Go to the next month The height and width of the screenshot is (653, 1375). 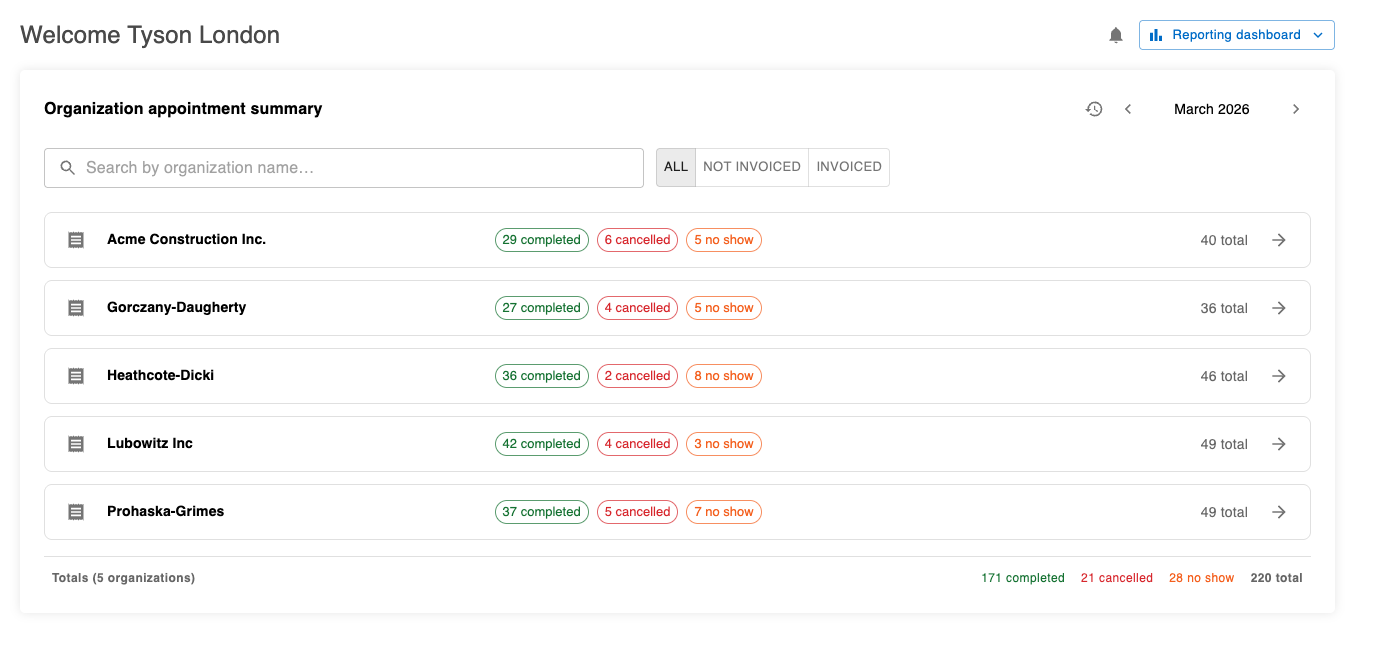click(1296, 109)
